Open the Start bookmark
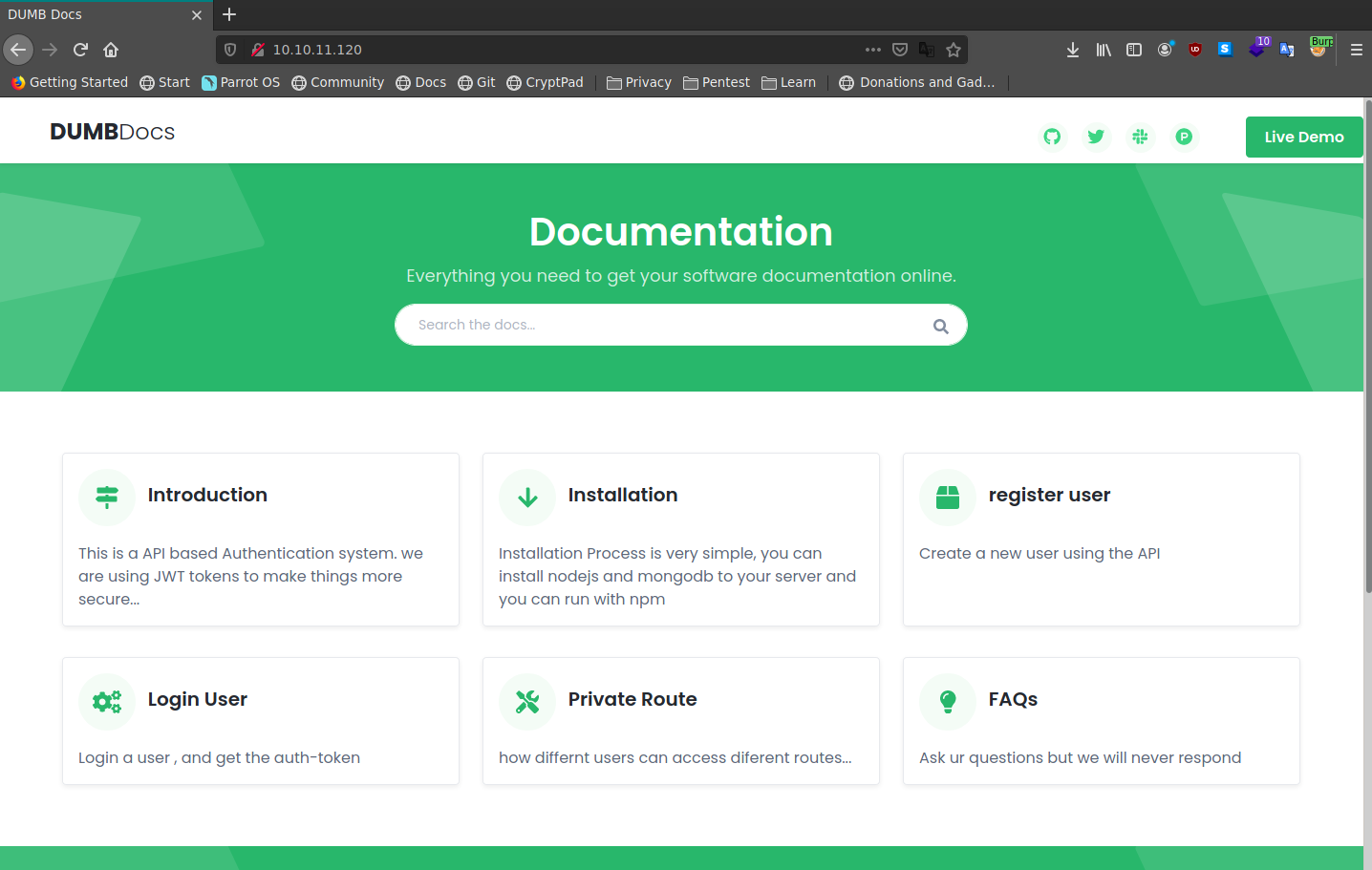This screenshot has height=870, width=1372. 165,82
